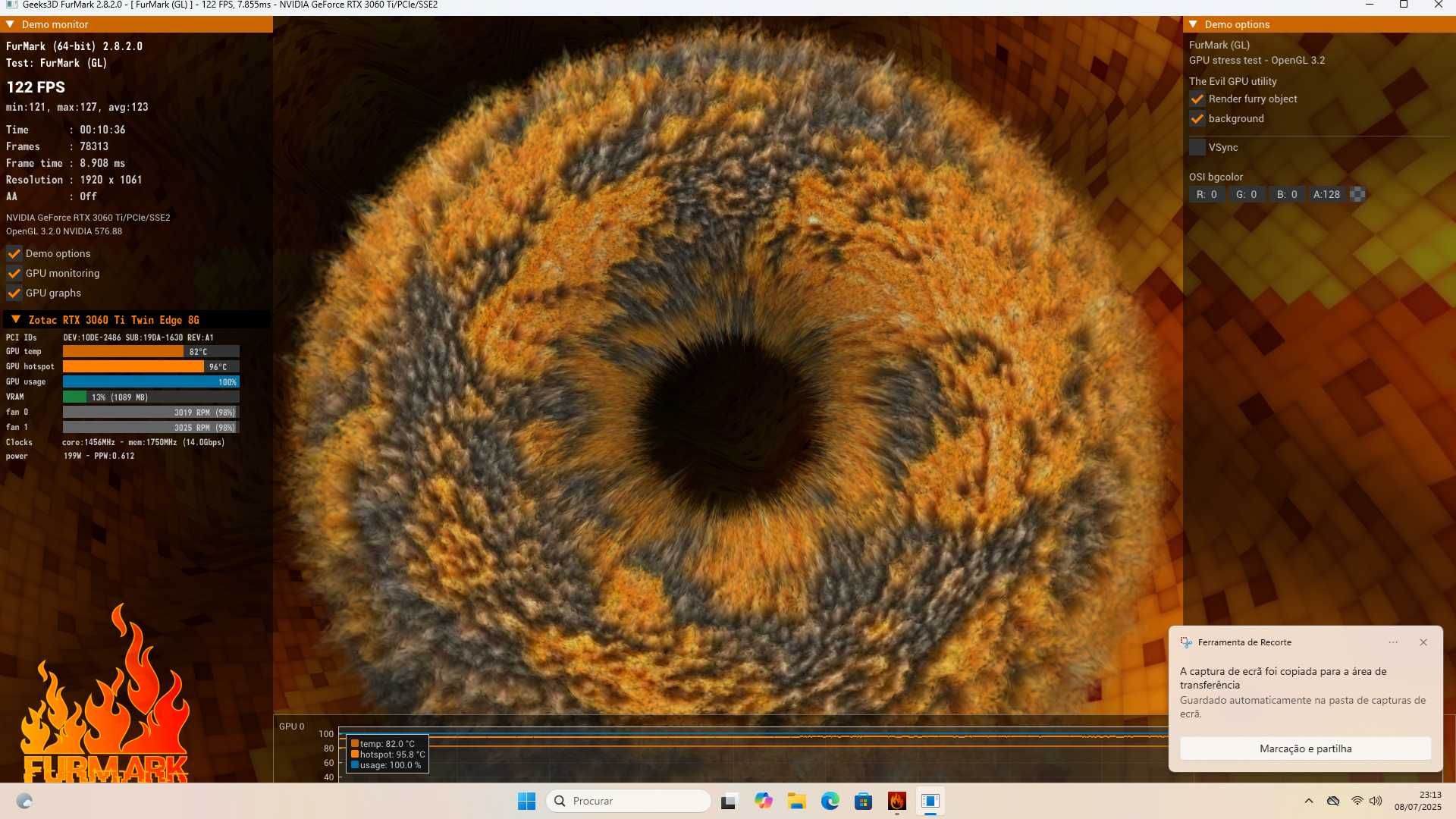Viewport: 1456px width, 819px height.
Task: Click the Procurar search box
Action: coord(629,801)
